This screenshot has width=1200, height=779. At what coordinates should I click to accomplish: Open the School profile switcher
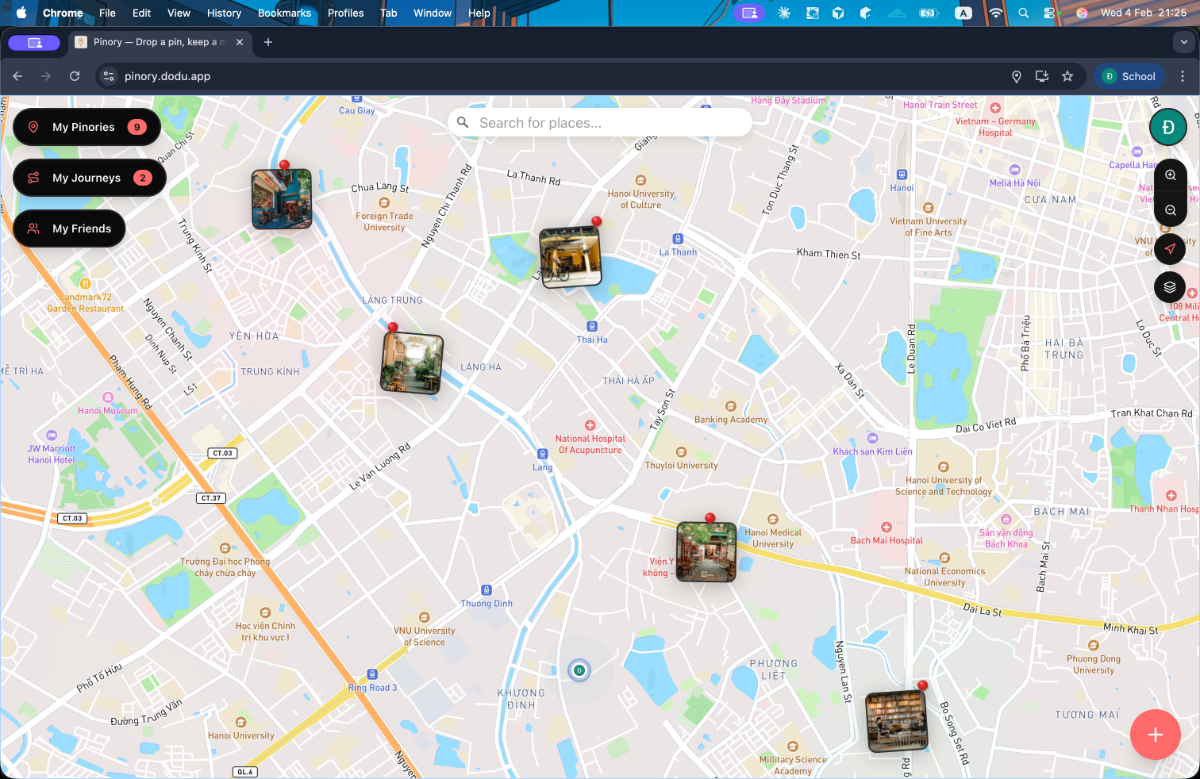pos(1128,76)
